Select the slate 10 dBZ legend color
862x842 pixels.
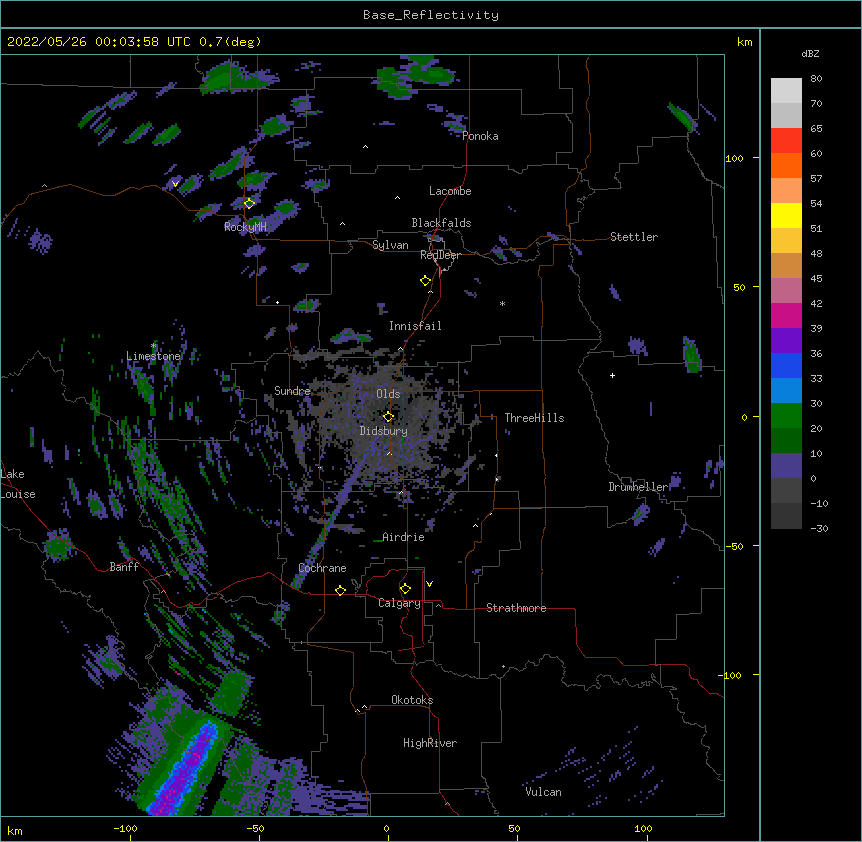point(786,466)
